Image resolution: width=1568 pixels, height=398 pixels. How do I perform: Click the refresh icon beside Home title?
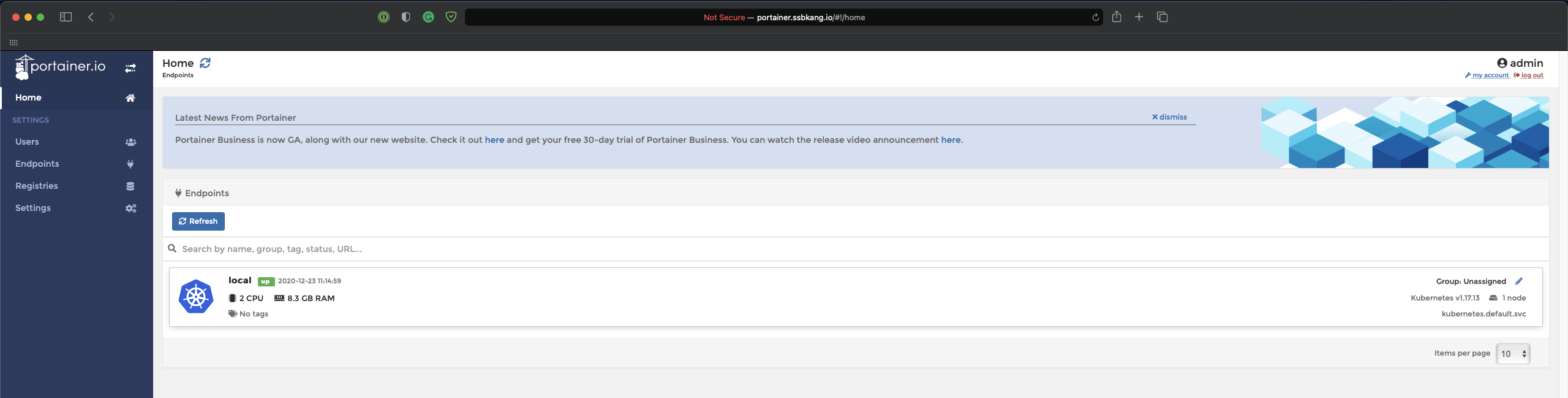(x=205, y=63)
